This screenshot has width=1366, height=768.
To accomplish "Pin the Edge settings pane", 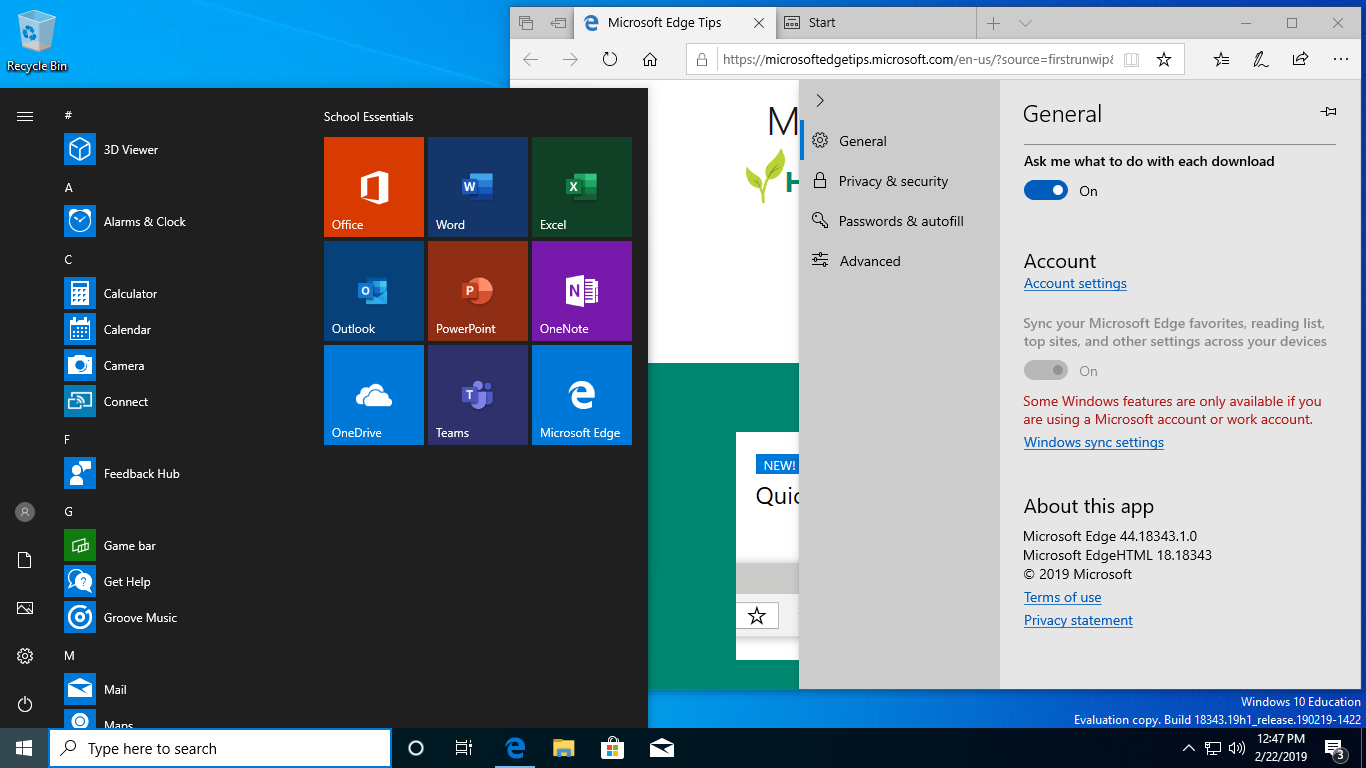I will click(x=1328, y=112).
